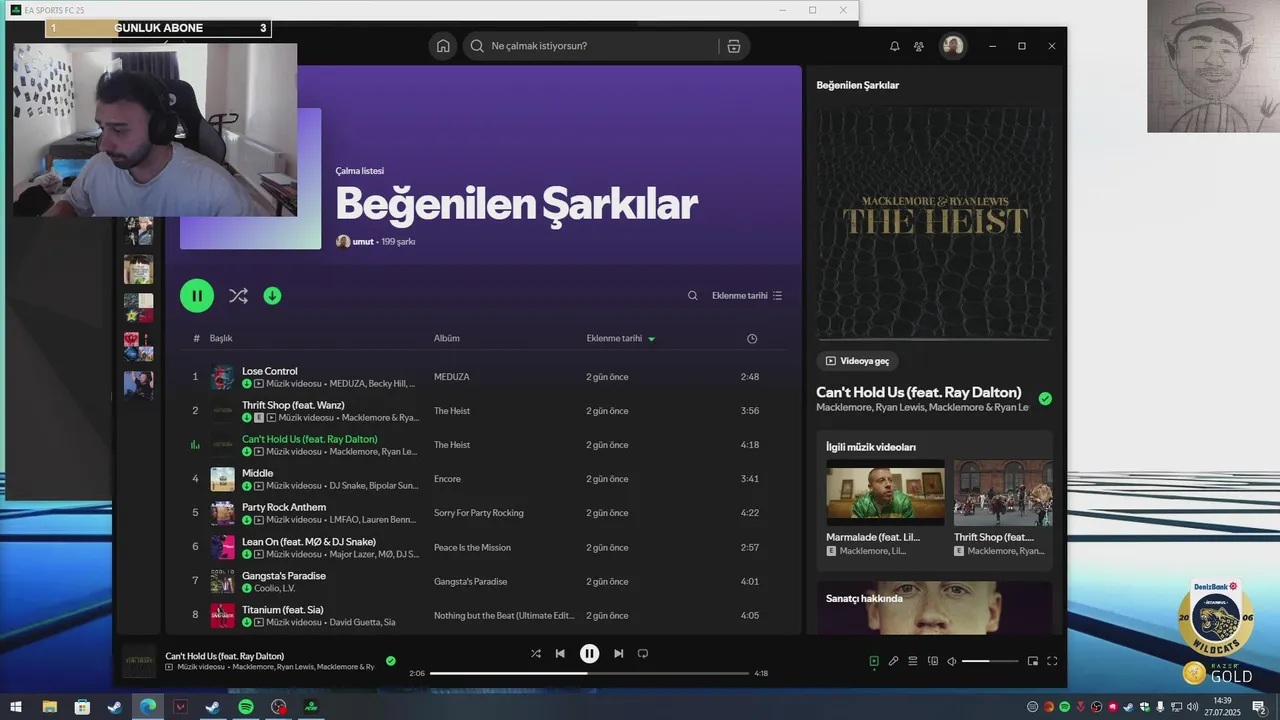Open album 'Sorry For Party Rocking'
Image resolution: width=1280 pixels, height=720 pixels.
[478, 513]
